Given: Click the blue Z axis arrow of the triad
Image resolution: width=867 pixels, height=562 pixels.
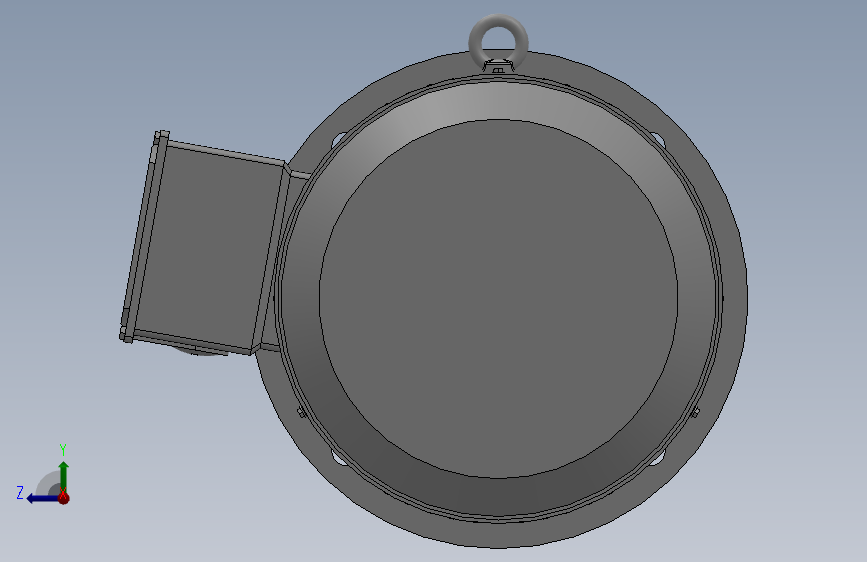Looking at the screenshot, I should (x=43, y=499).
